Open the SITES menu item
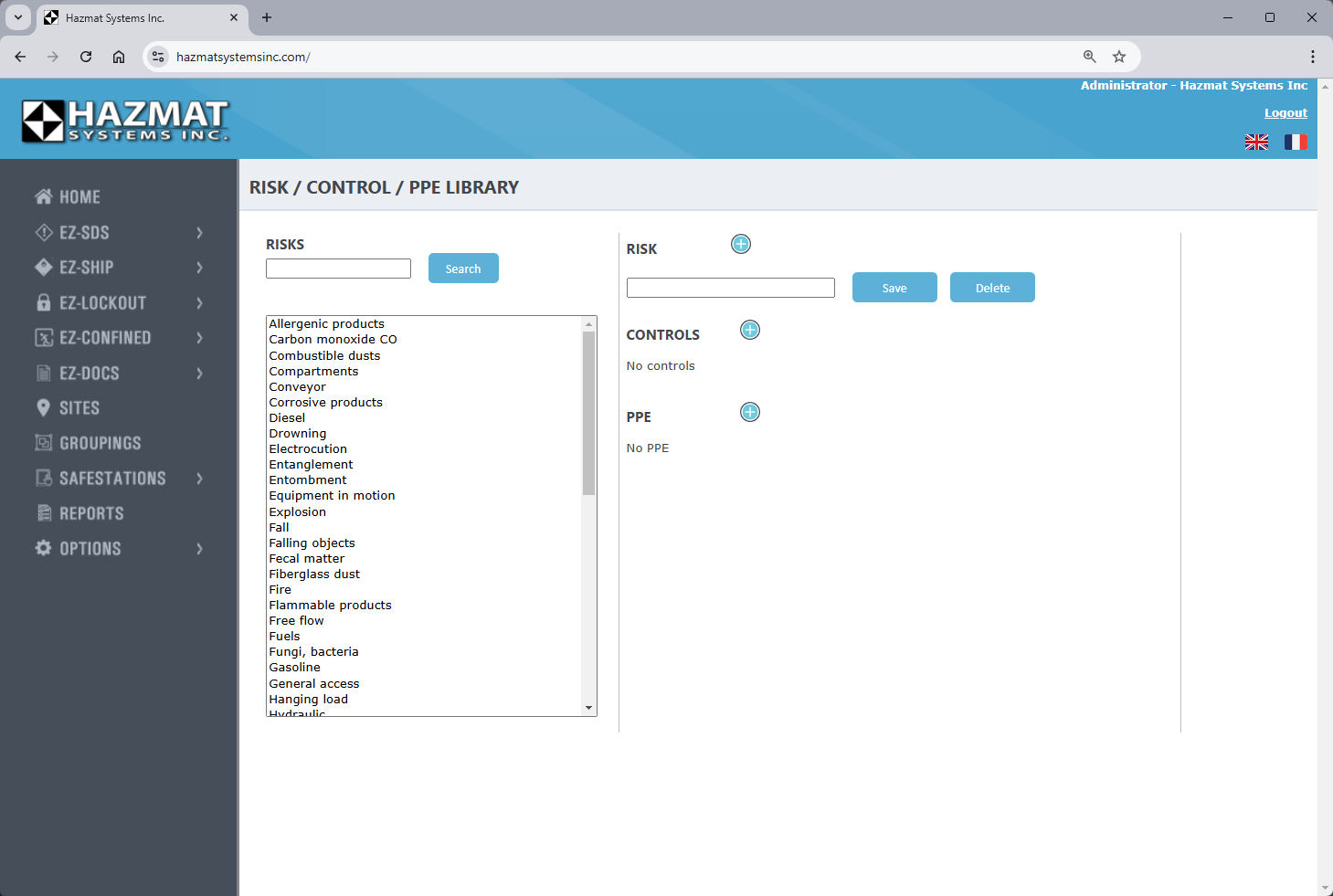The height and width of the screenshot is (896, 1333). pos(79,408)
